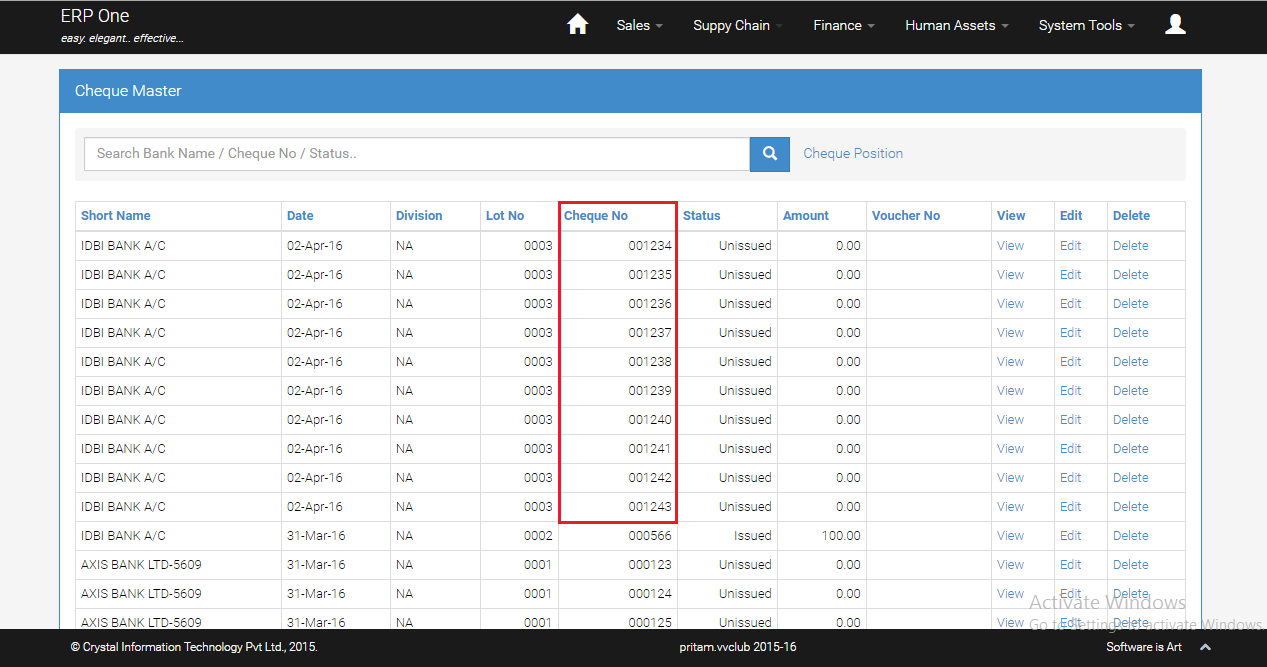The image size is (1267, 667).
Task: Expand the Sales dropdown menu
Action: click(639, 26)
